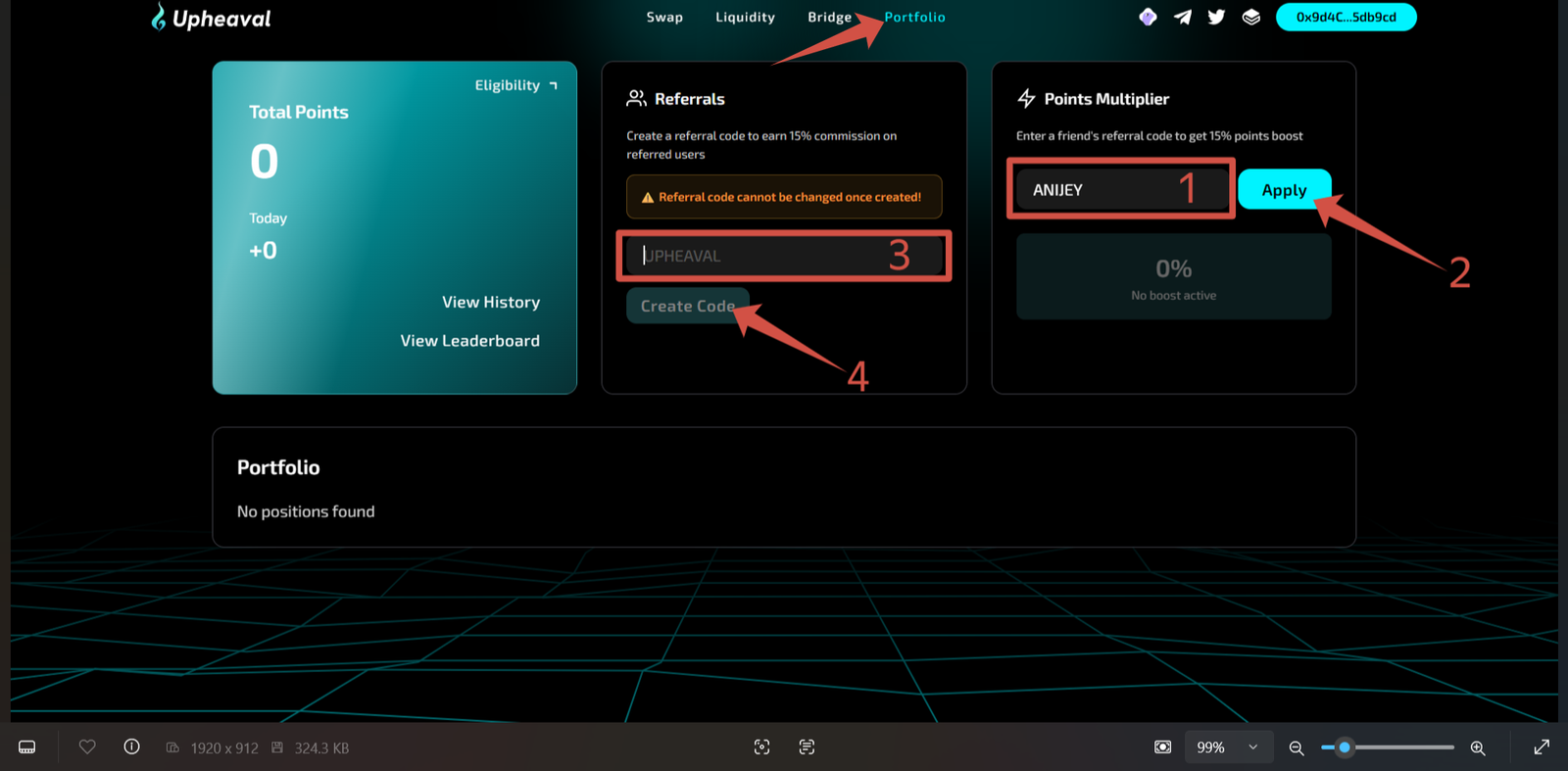Enter full screen with the expand arrows icon
This screenshot has height=771, width=1568.
click(x=1542, y=747)
